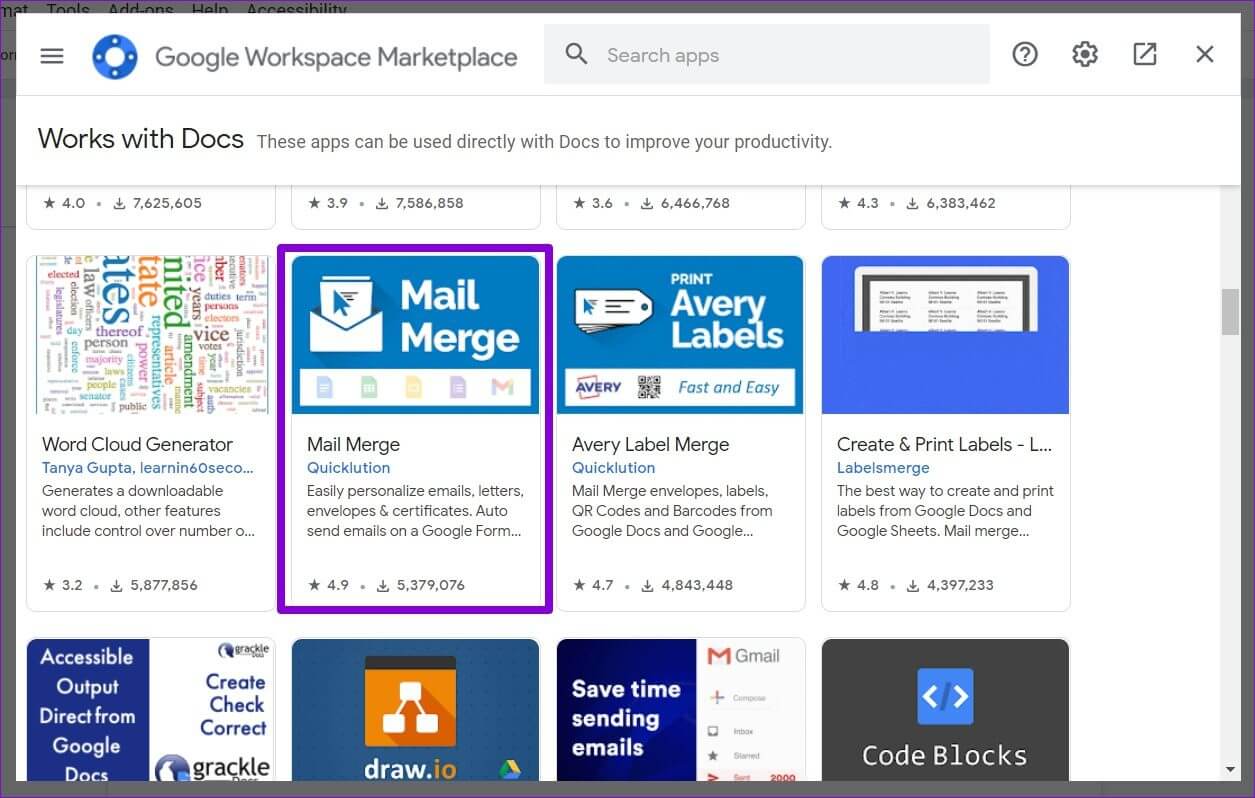Open the Mail Merge app banner

pyautogui.click(x=415, y=334)
